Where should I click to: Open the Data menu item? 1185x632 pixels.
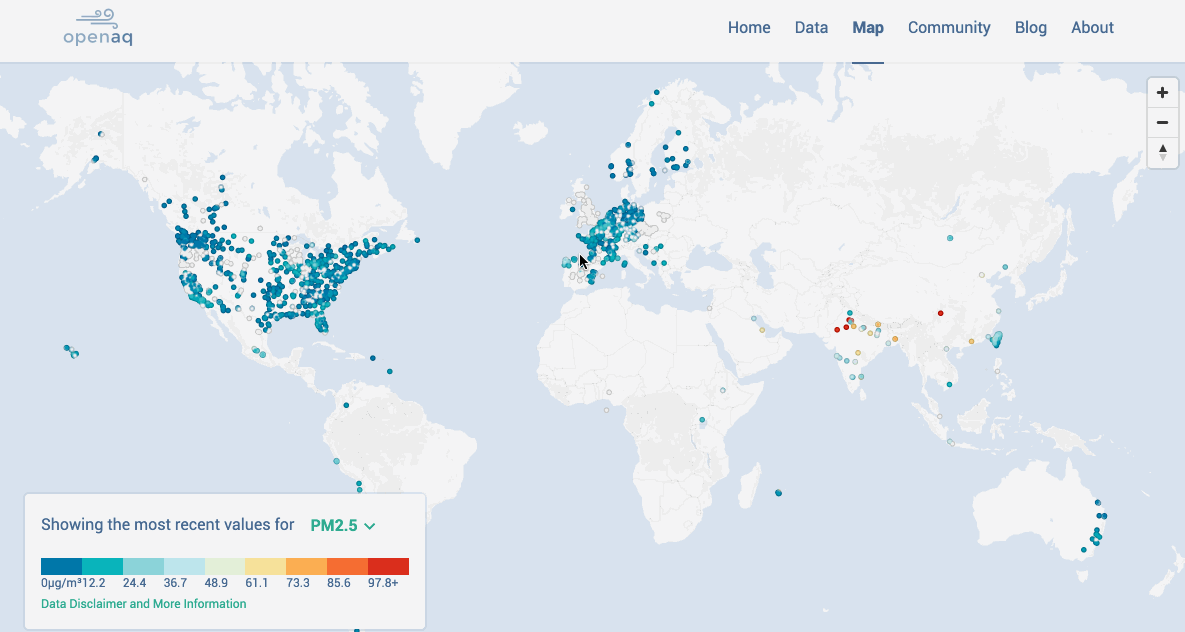click(x=811, y=28)
